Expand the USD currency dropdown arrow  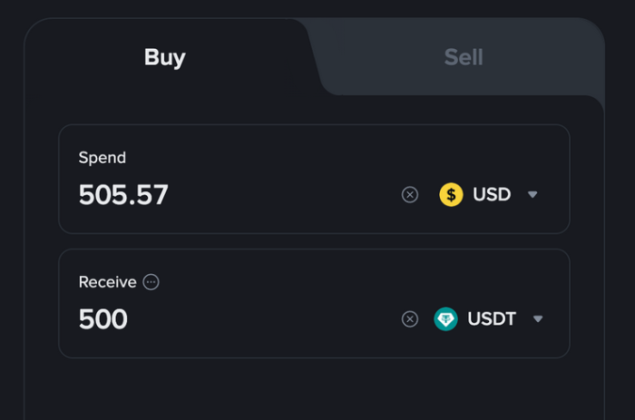point(532,195)
